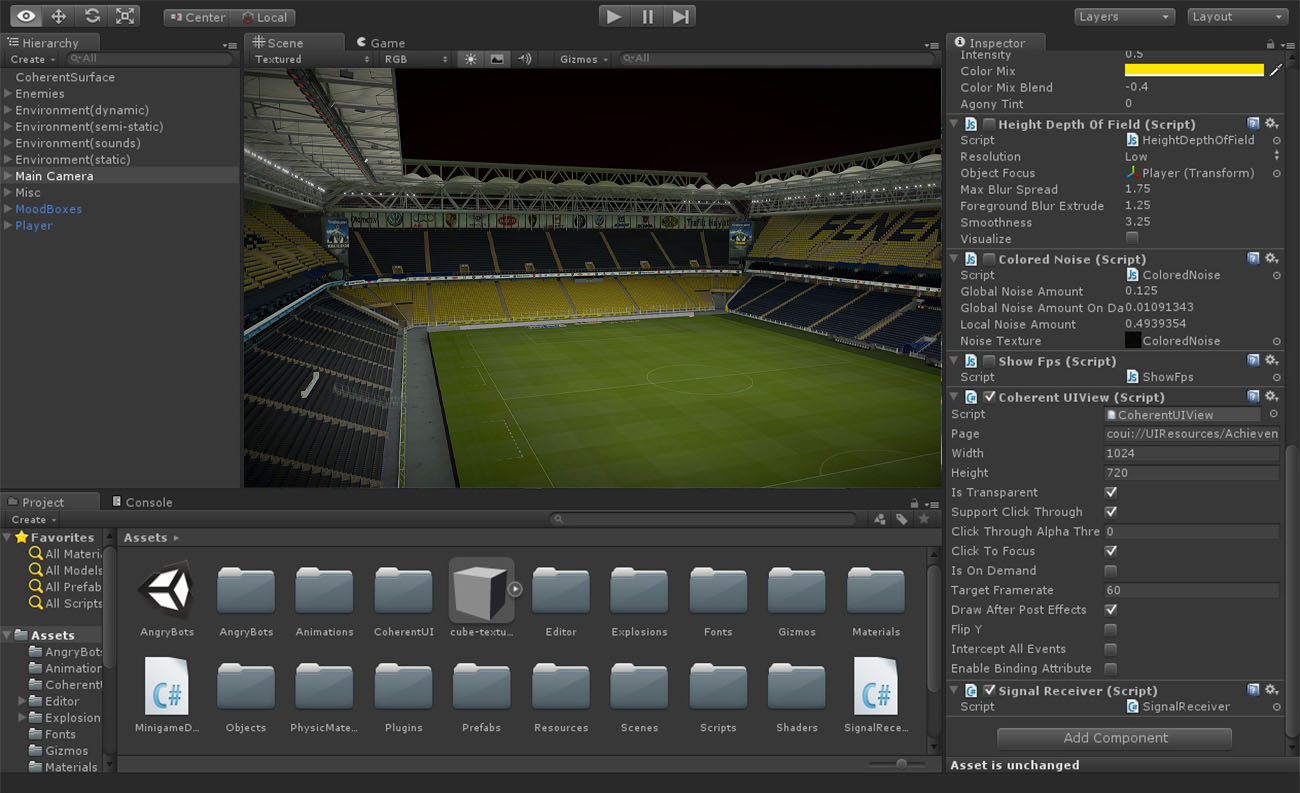Click the Add Component button
The image size is (1300, 793).
point(1114,738)
